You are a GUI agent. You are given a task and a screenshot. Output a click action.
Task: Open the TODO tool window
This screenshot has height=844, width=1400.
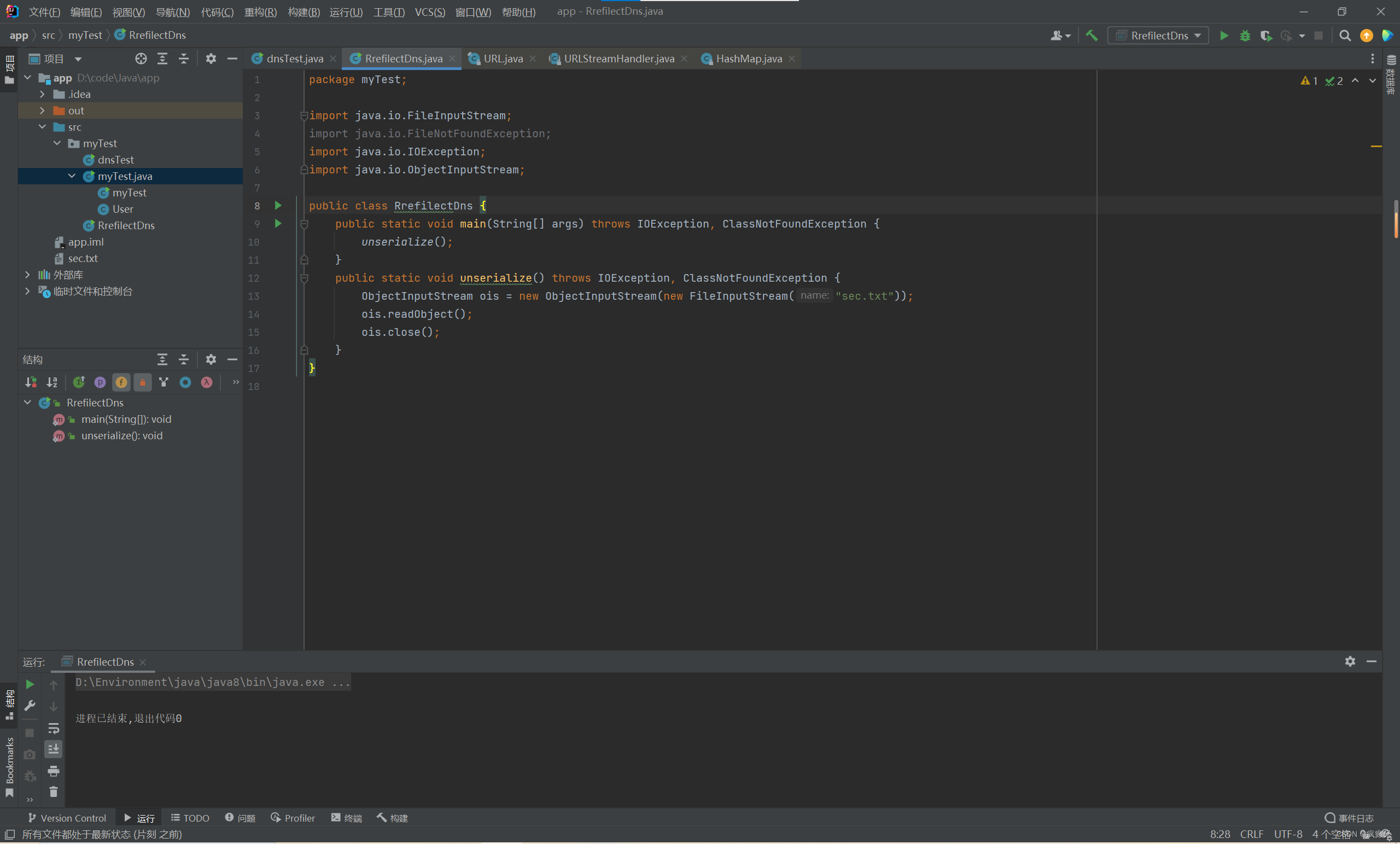pyautogui.click(x=190, y=818)
